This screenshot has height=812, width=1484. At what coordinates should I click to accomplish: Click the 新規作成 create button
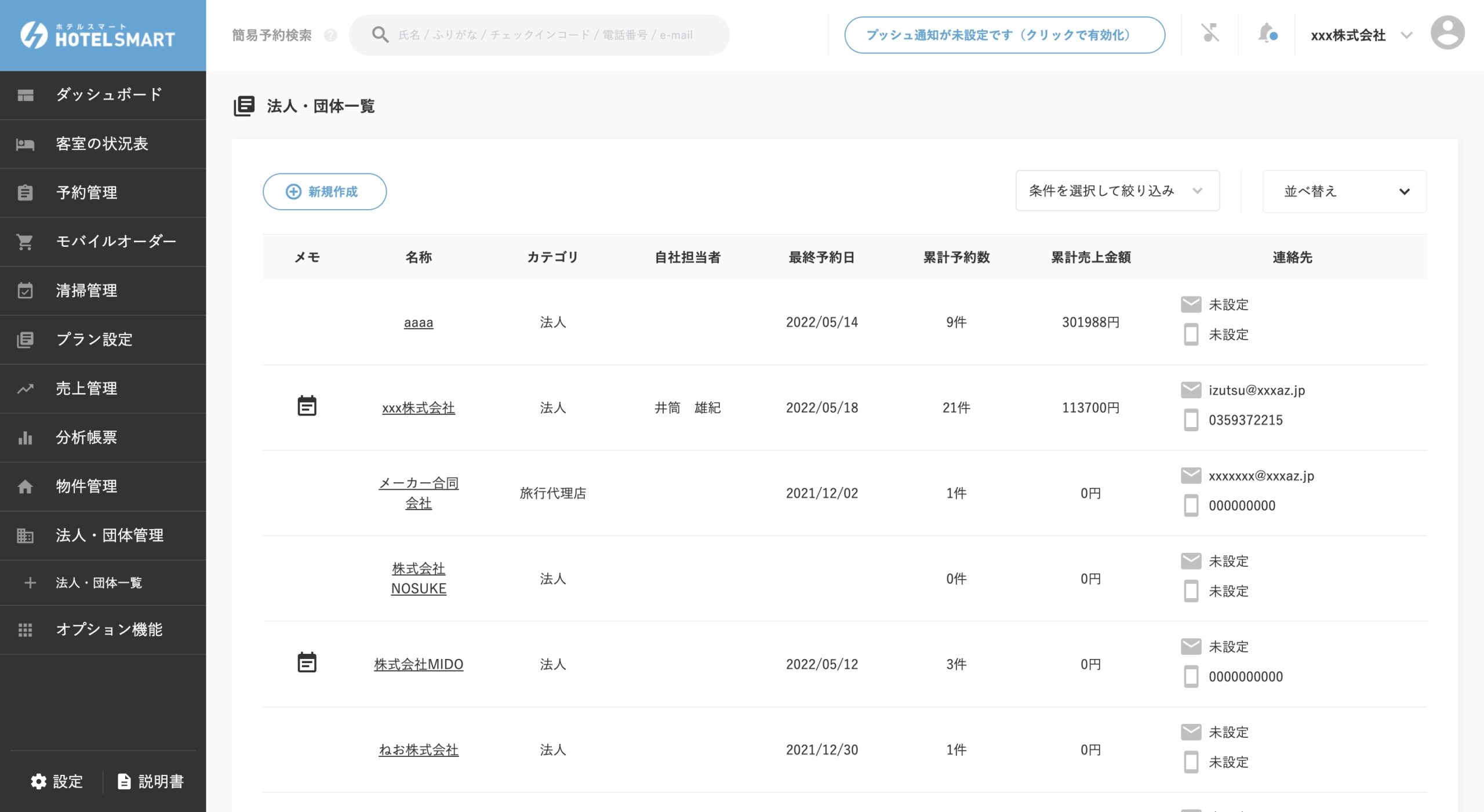(x=324, y=191)
